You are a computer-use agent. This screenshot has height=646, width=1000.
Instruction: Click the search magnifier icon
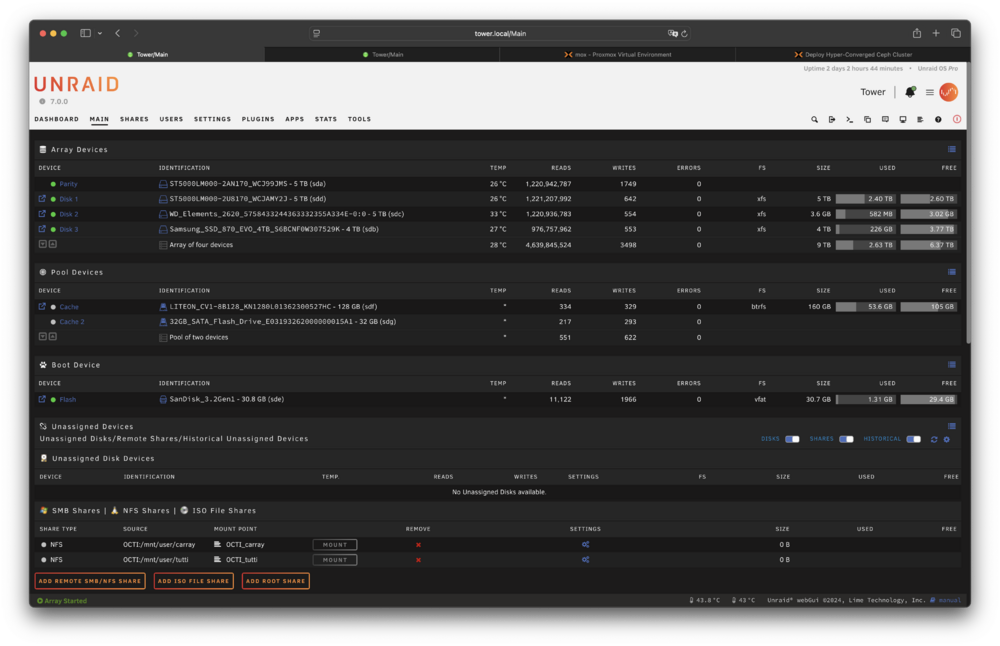(x=814, y=119)
